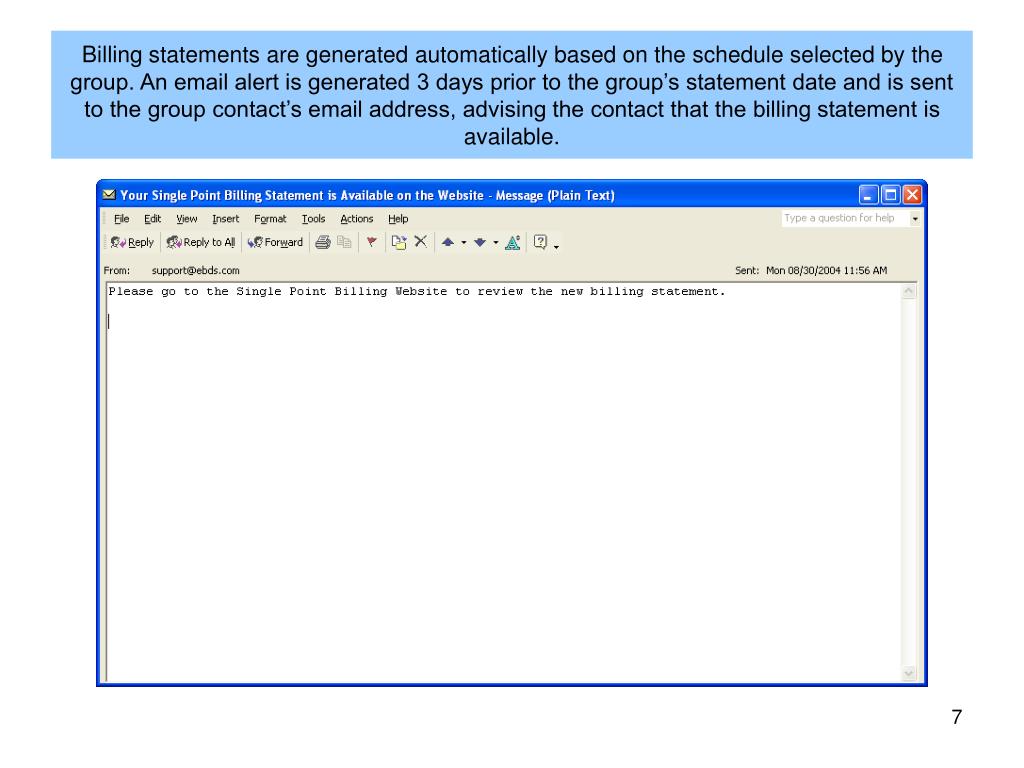This screenshot has width=1024, height=768.
Task: Go to previous item up arrow
Action: [448, 242]
